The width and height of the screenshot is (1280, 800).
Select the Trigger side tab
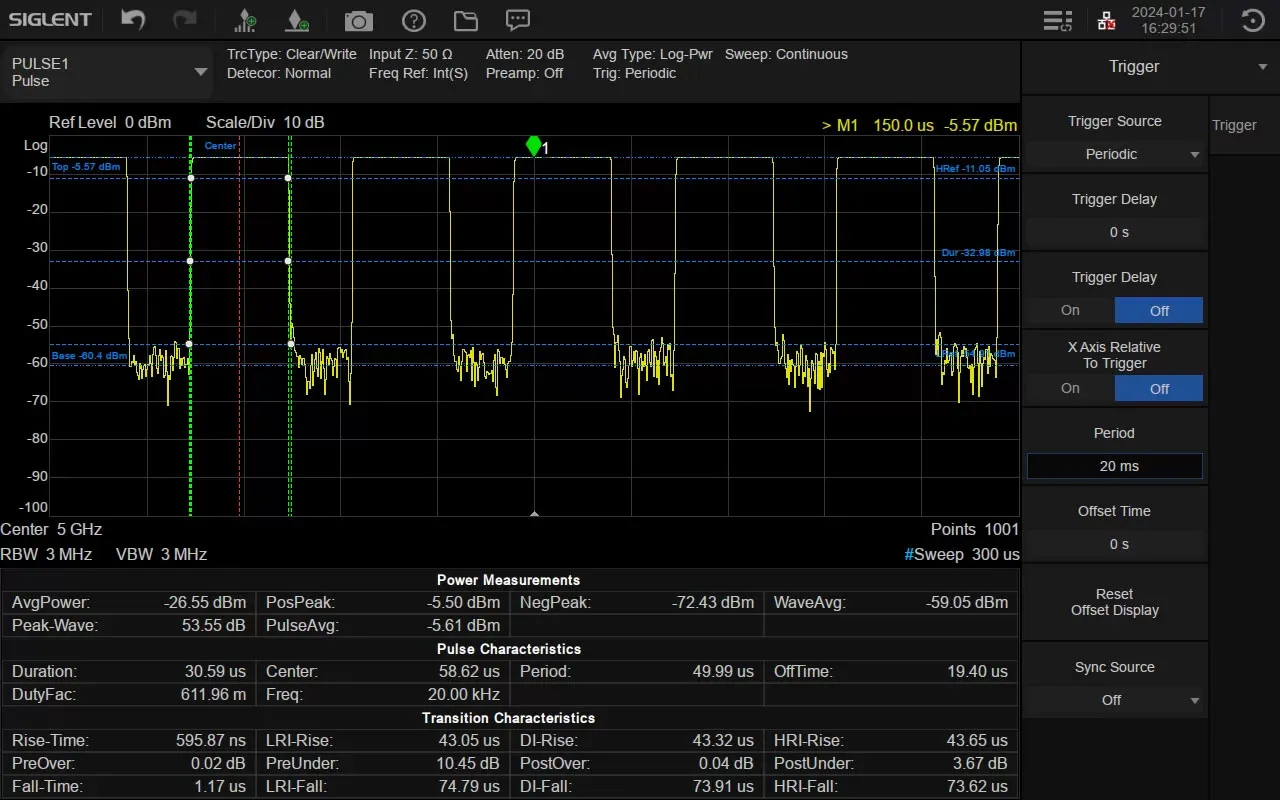click(x=1234, y=125)
